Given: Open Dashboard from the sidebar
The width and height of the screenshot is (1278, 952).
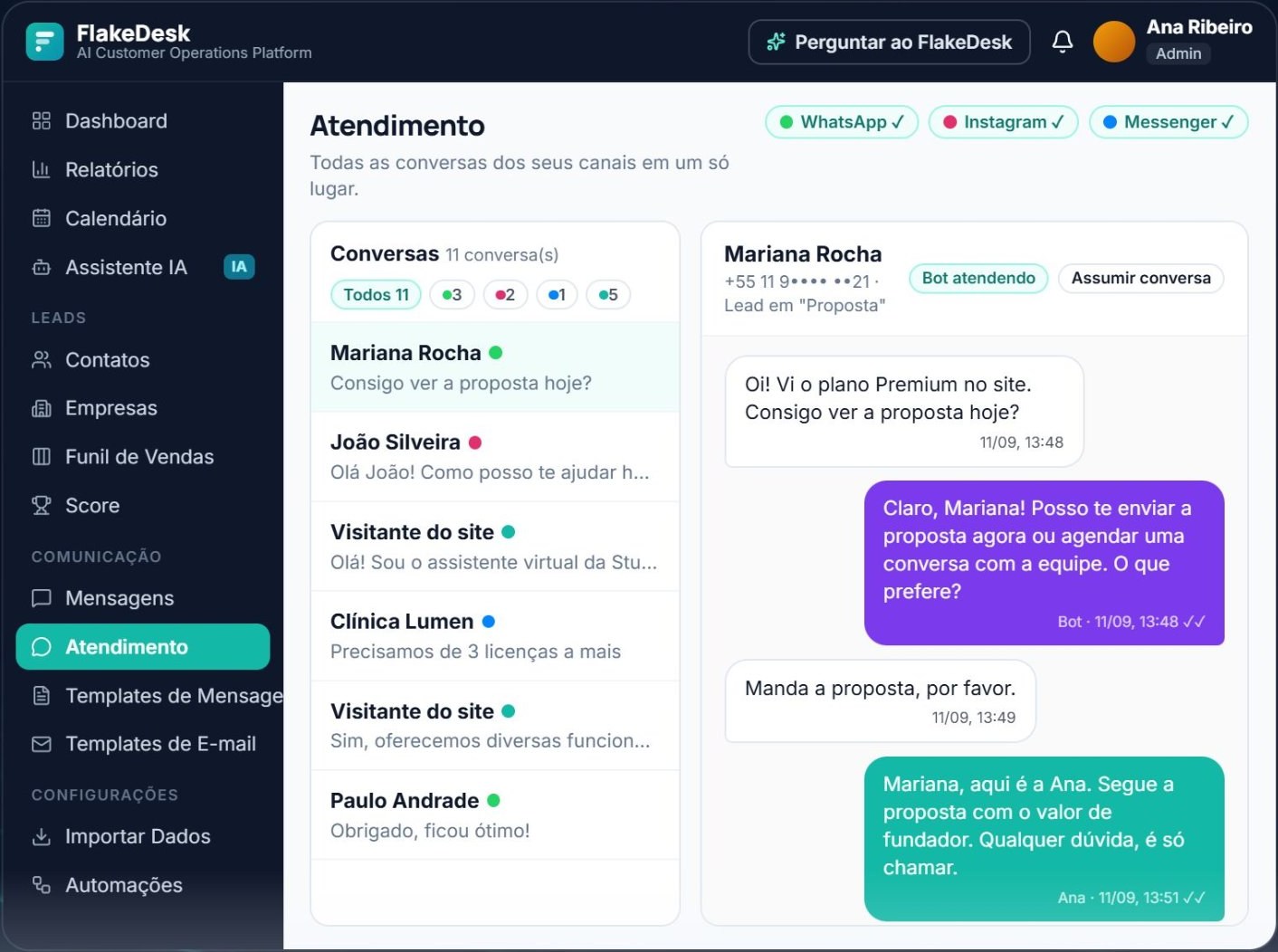Looking at the screenshot, I should [x=143, y=121].
